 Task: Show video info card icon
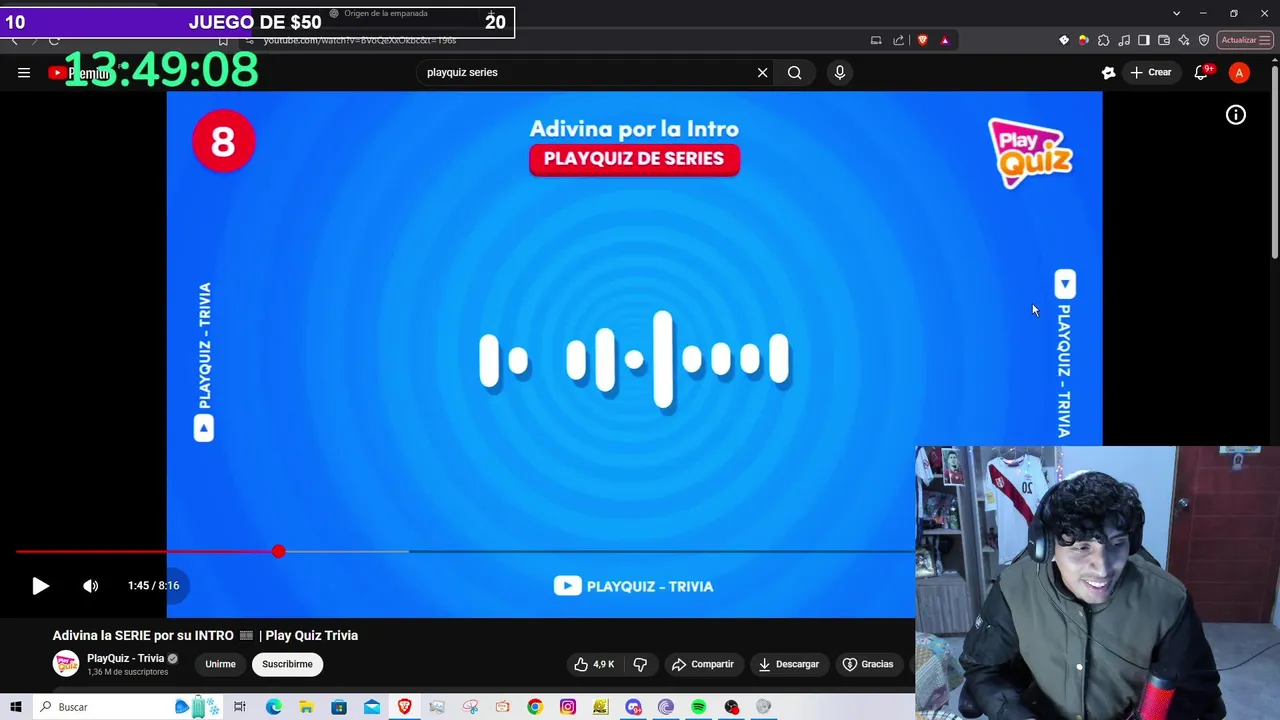[1236, 115]
